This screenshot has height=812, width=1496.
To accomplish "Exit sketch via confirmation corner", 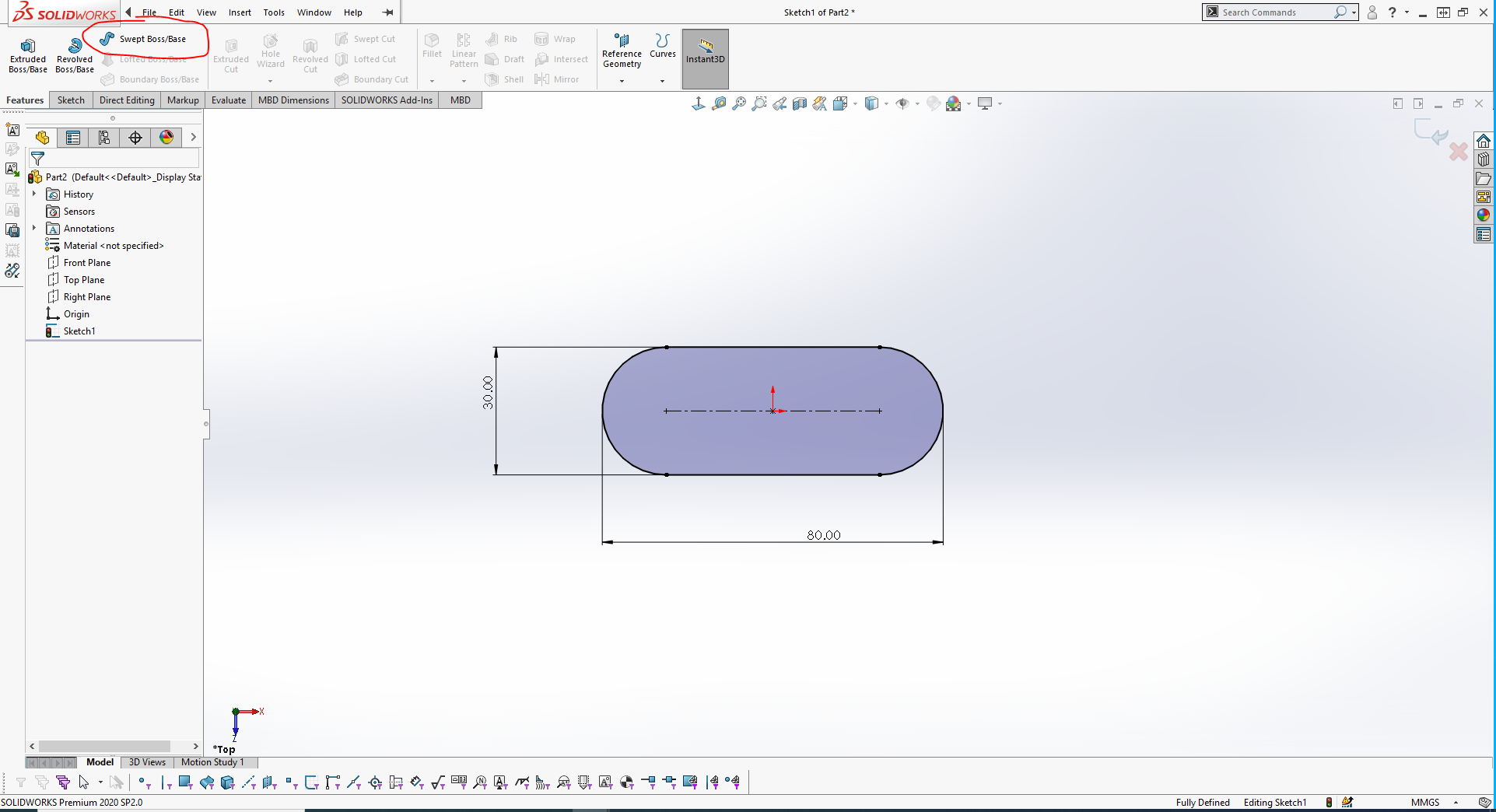I will point(1431,133).
